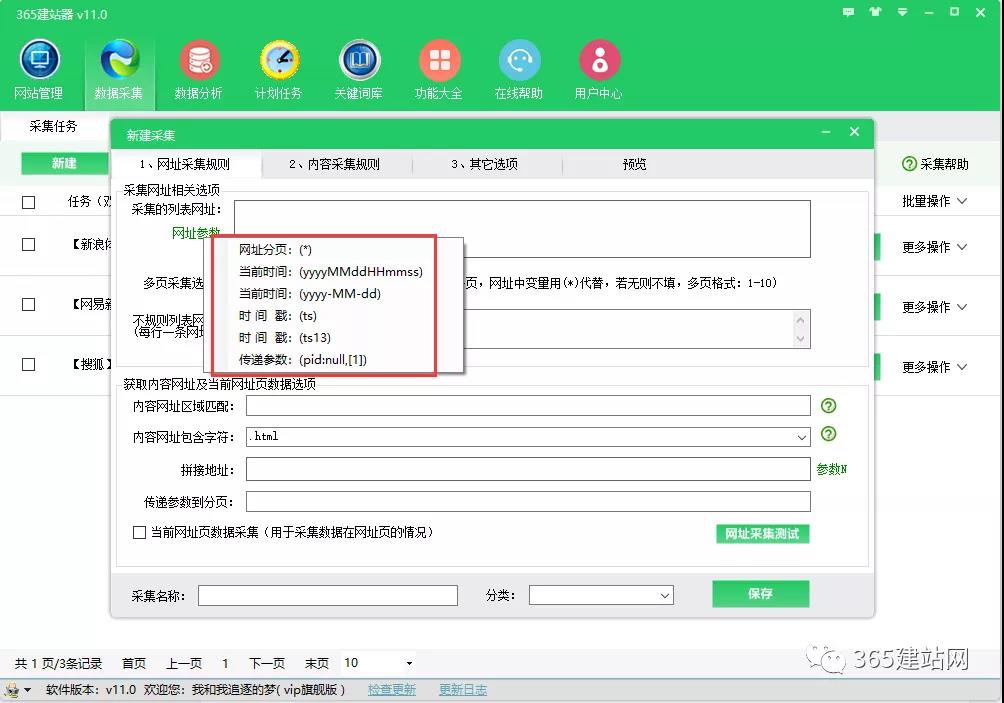Expand 更多操作 for the 搜狐 row
The width and height of the screenshot is (1004, 703).
click(x=934, y=367)
